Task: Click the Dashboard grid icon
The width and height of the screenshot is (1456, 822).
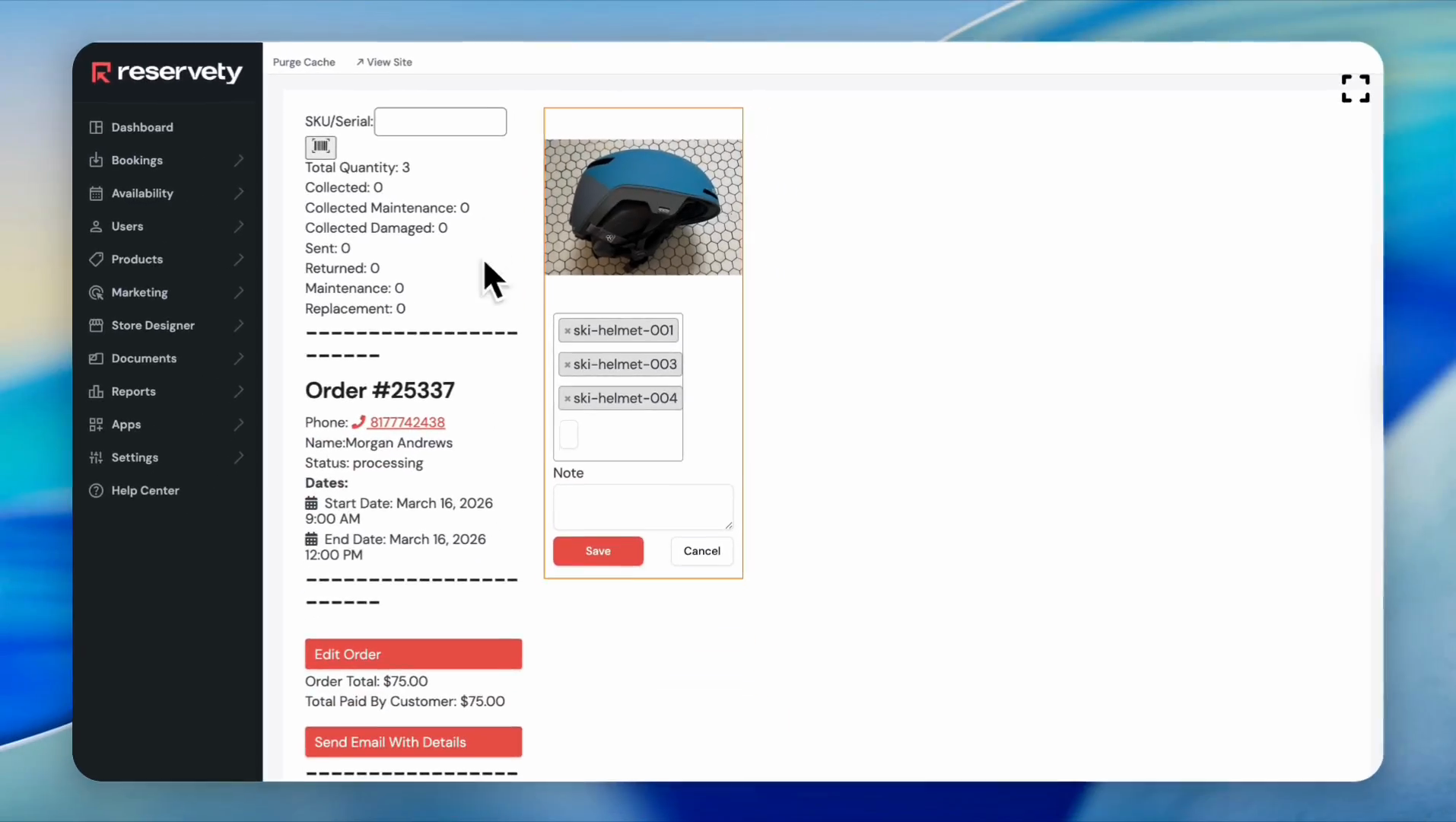Action: 96,127
